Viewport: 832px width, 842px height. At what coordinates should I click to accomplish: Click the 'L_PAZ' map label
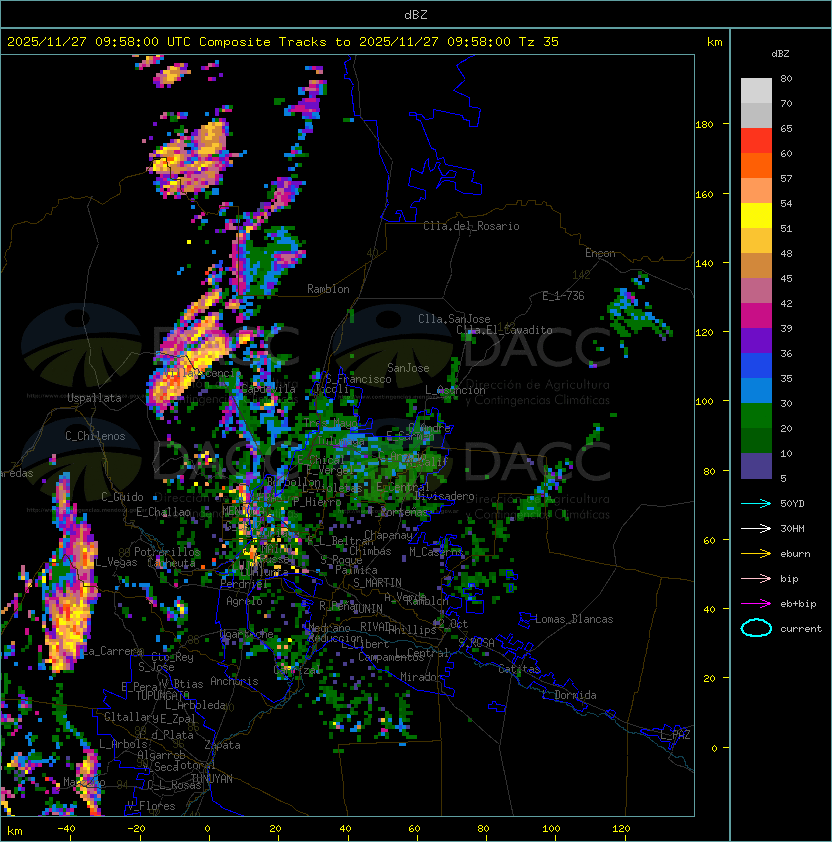675,735
